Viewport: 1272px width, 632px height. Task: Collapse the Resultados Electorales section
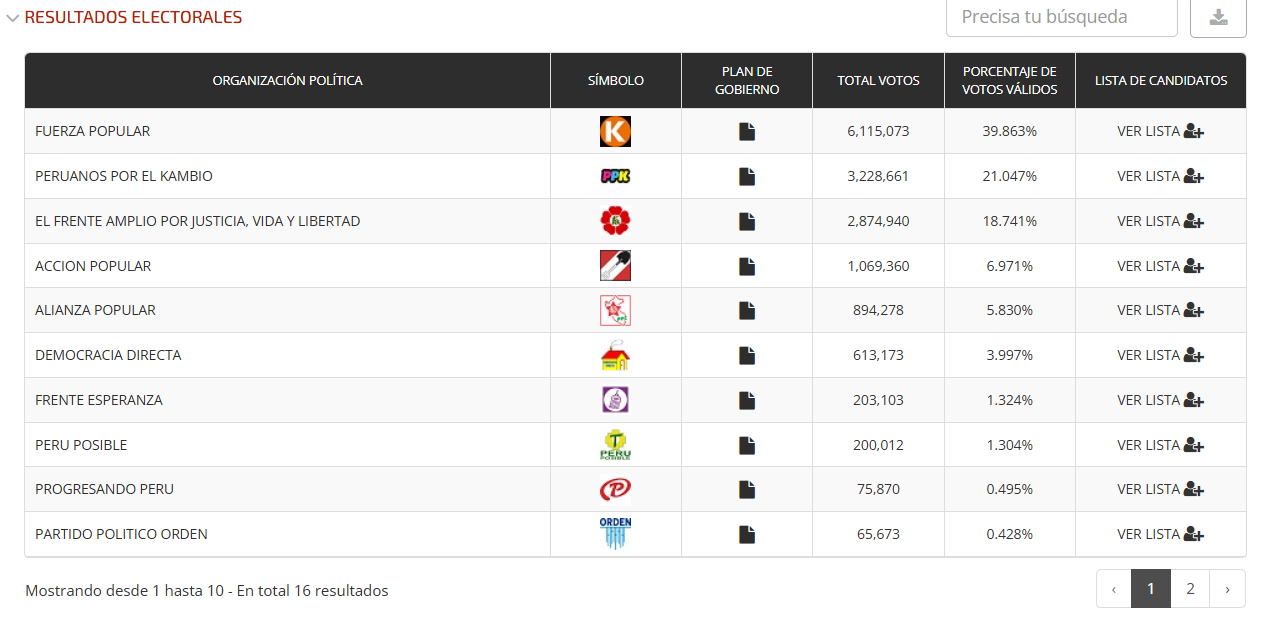[x=13, y=18]
